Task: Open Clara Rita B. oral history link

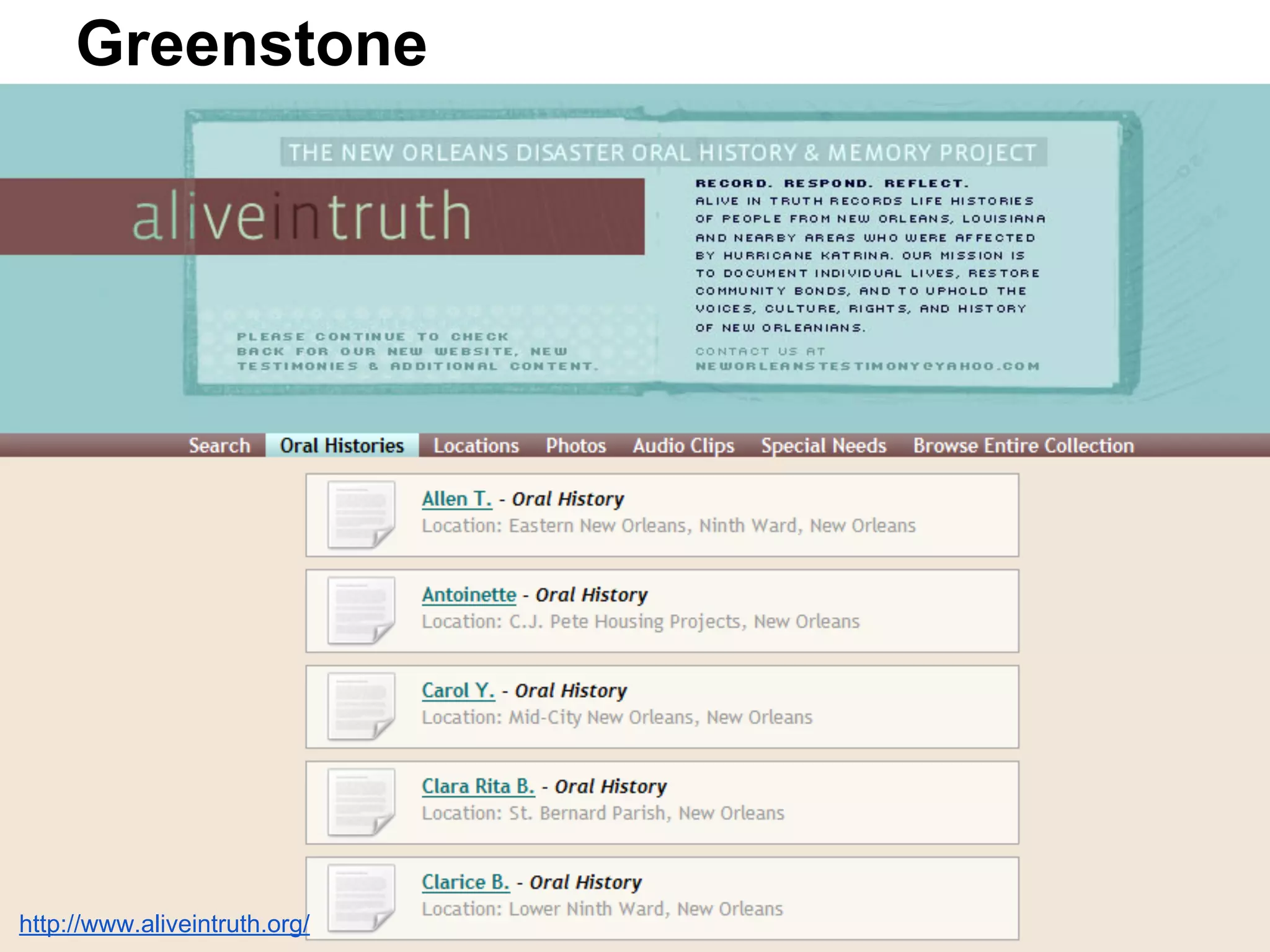Action: [x=478, y=787]
